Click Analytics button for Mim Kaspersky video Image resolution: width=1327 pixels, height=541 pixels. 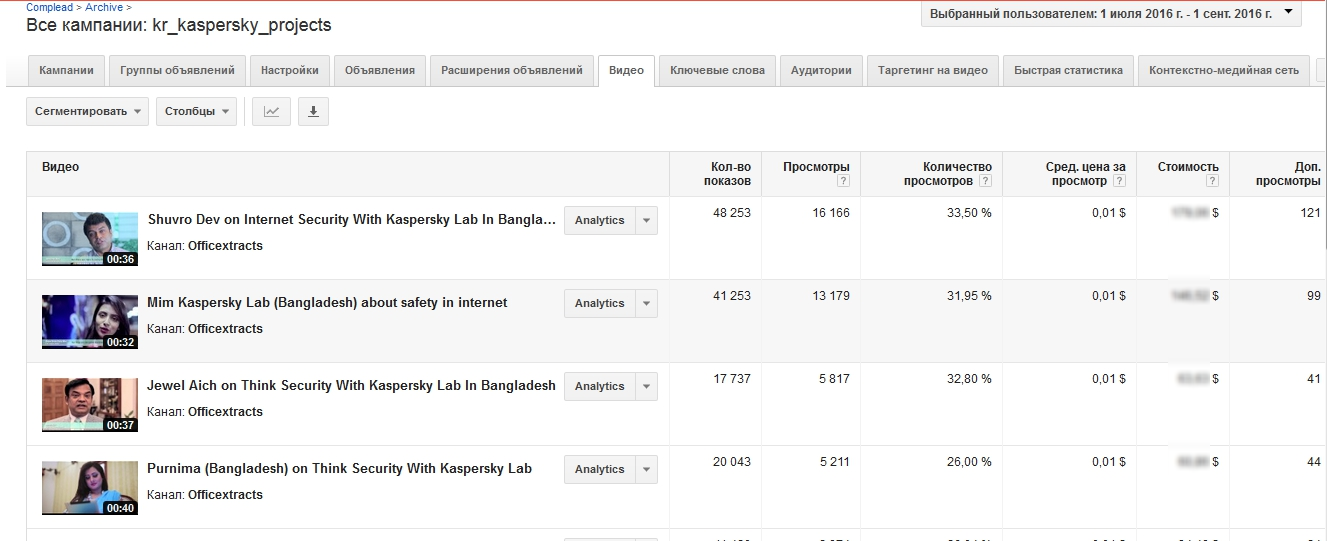pos(599,304)
